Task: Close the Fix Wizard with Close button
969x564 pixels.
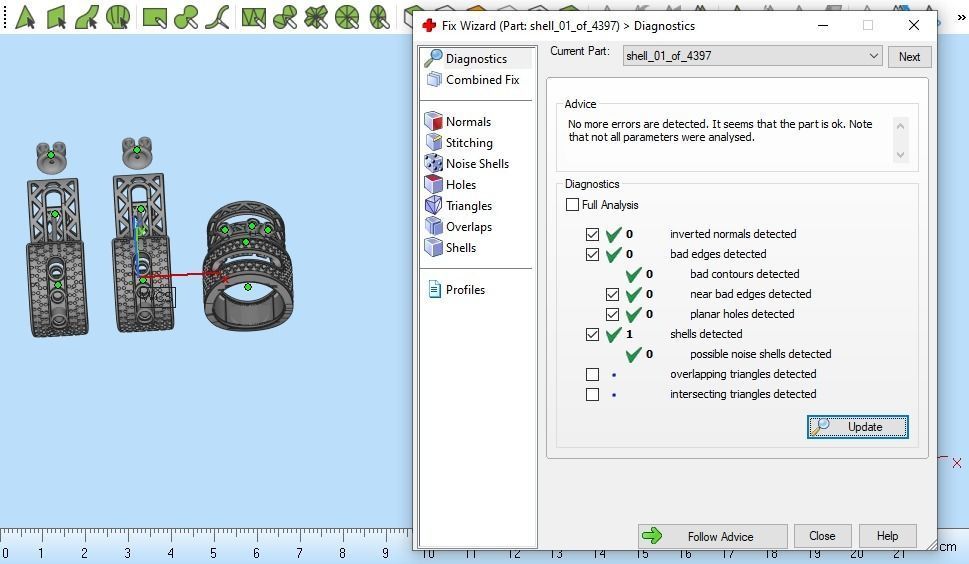Action: coord(822,536)
